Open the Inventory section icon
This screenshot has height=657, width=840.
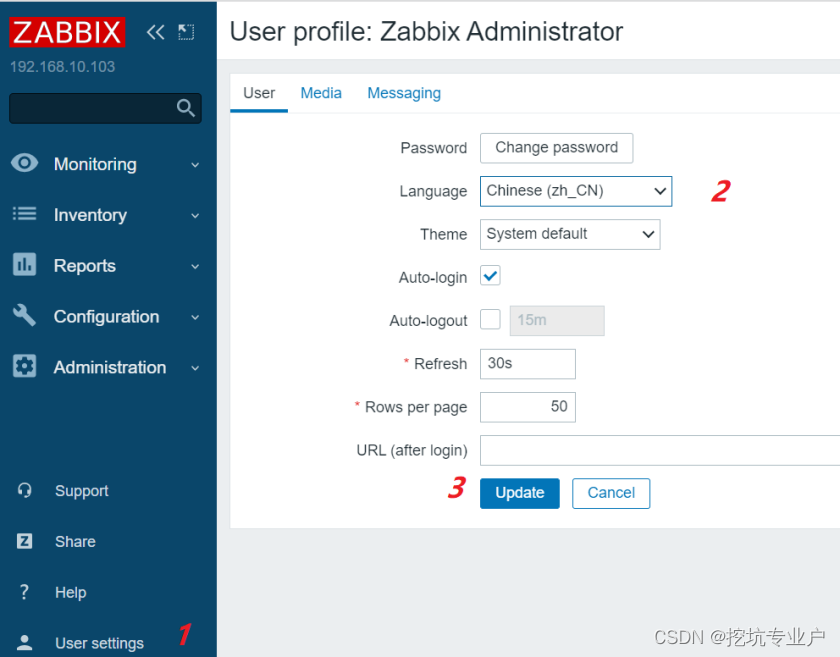click(x=24, y=214)
